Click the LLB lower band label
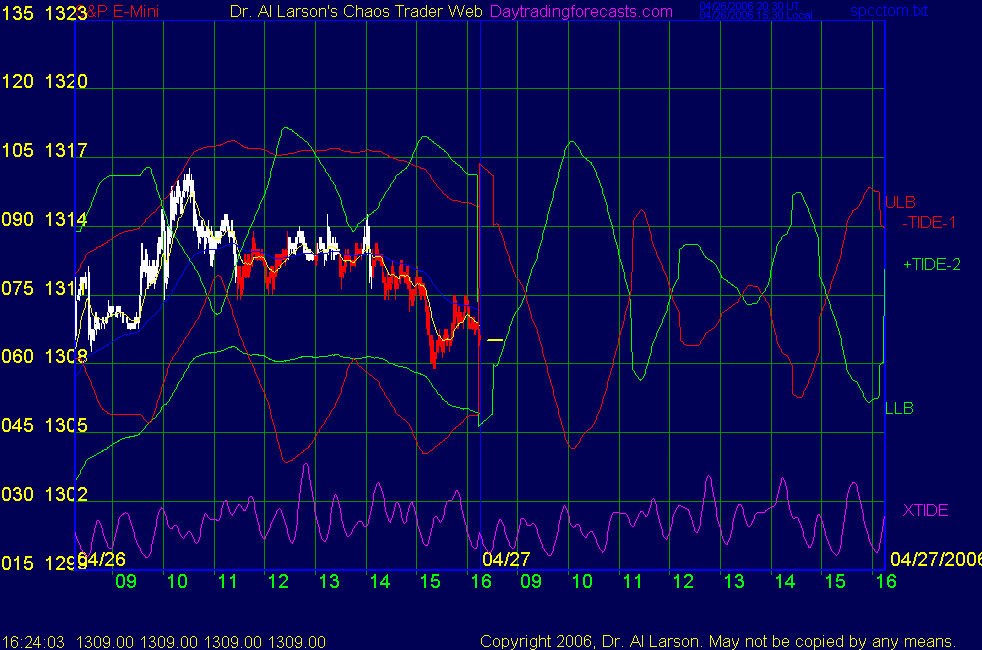Viewport: 982px width, 650px height. coord(899,408)
